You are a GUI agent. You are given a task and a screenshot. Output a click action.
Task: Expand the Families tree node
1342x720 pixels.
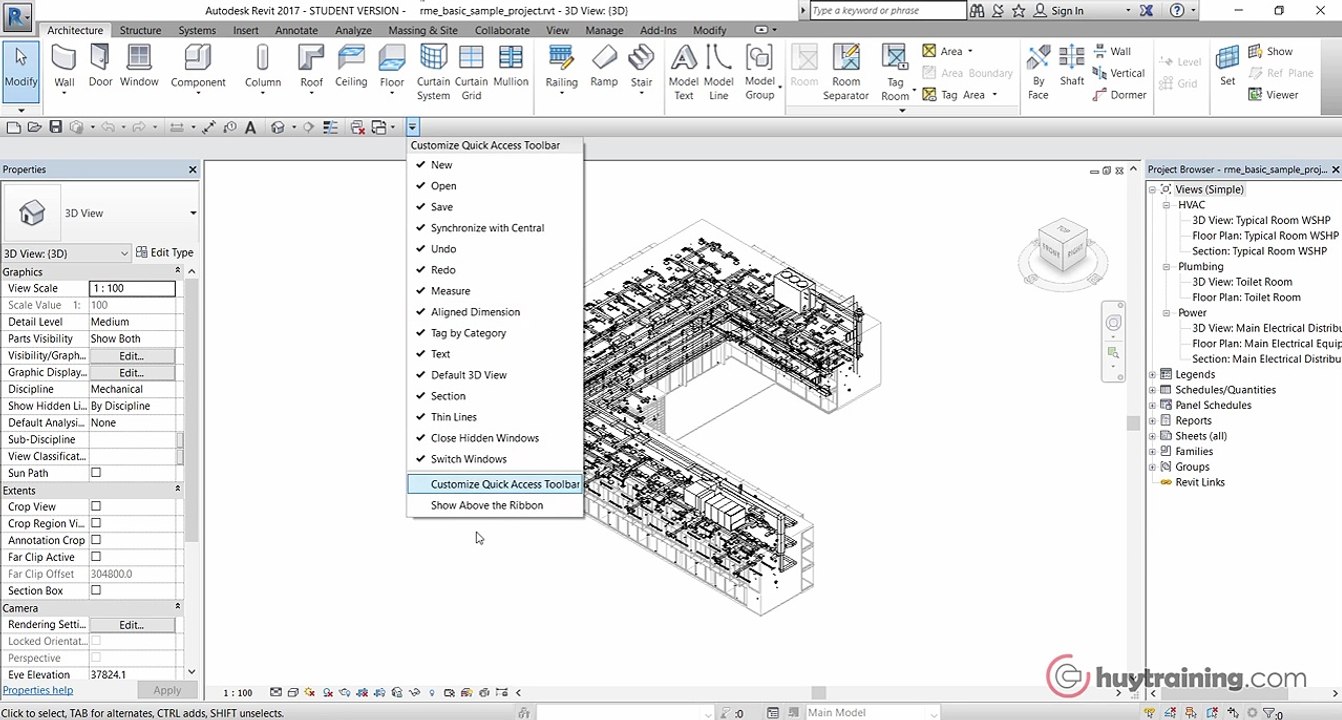point(1152,452)
